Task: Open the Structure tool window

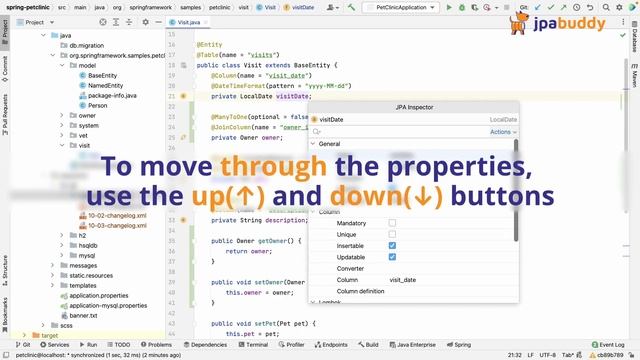Action: point(5,270)
